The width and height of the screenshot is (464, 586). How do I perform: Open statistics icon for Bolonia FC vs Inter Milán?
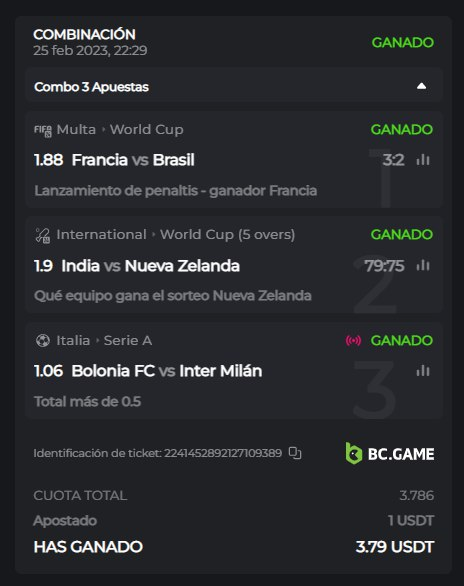tap(423, 371)
